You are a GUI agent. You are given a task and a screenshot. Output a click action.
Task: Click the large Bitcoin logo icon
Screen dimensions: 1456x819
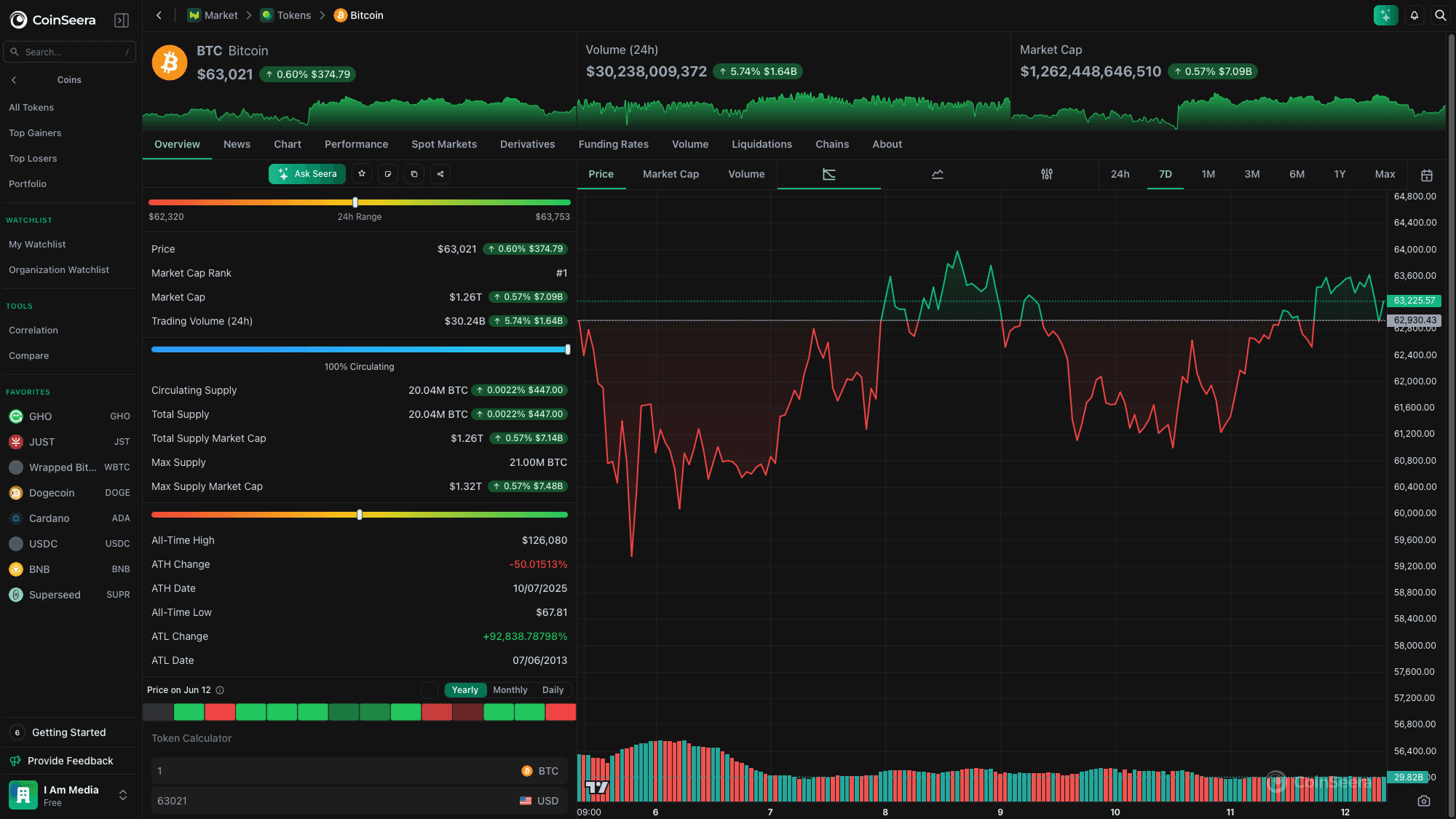pyautogui.click(x=170, y=63)
